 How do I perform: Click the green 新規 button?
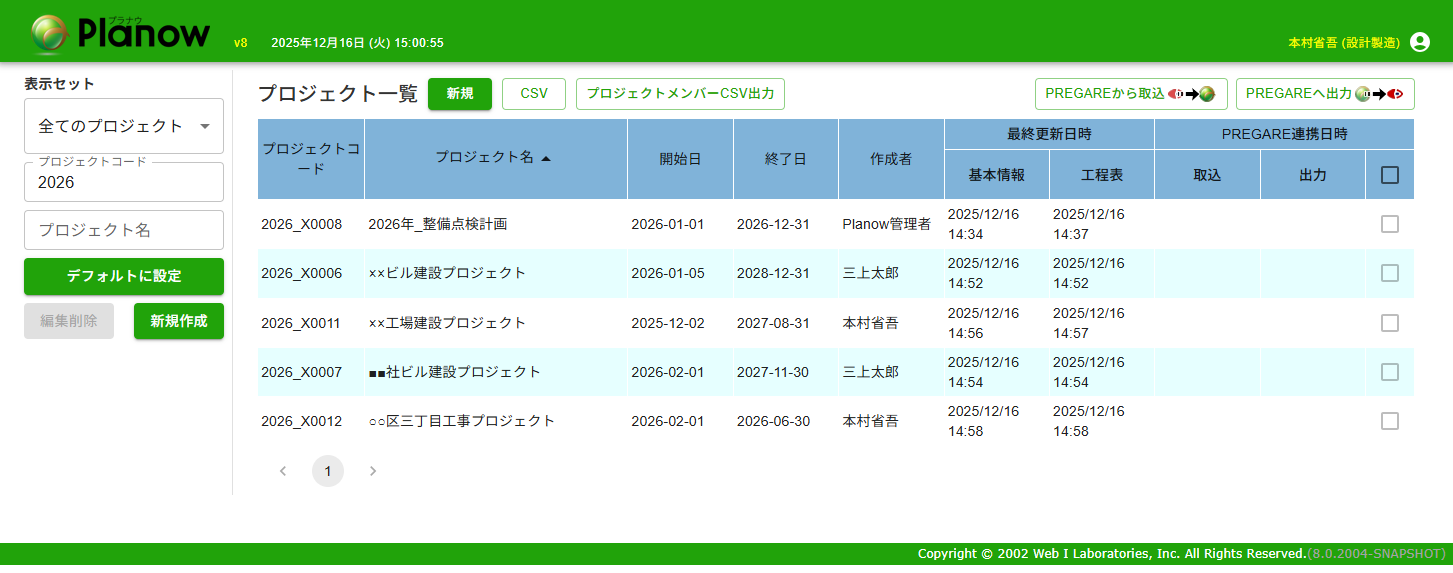tap(460, 94)
